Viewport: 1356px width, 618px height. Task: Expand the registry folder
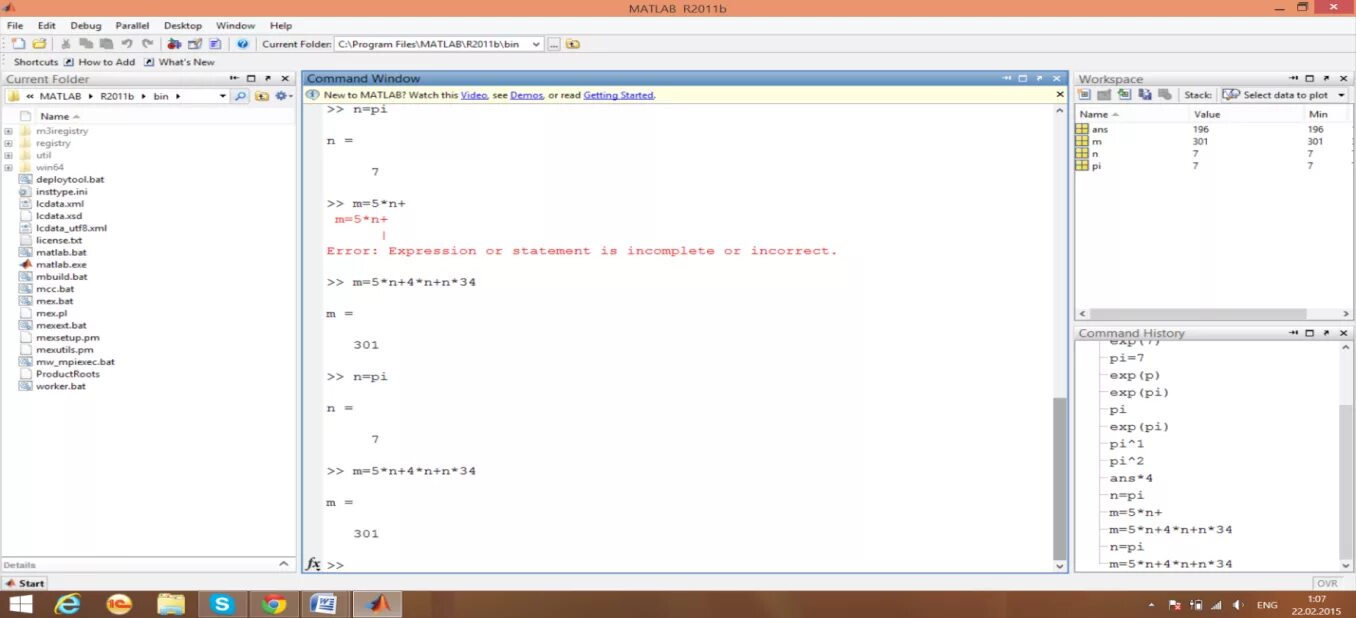pyautogui.click(x=9, y=143)
